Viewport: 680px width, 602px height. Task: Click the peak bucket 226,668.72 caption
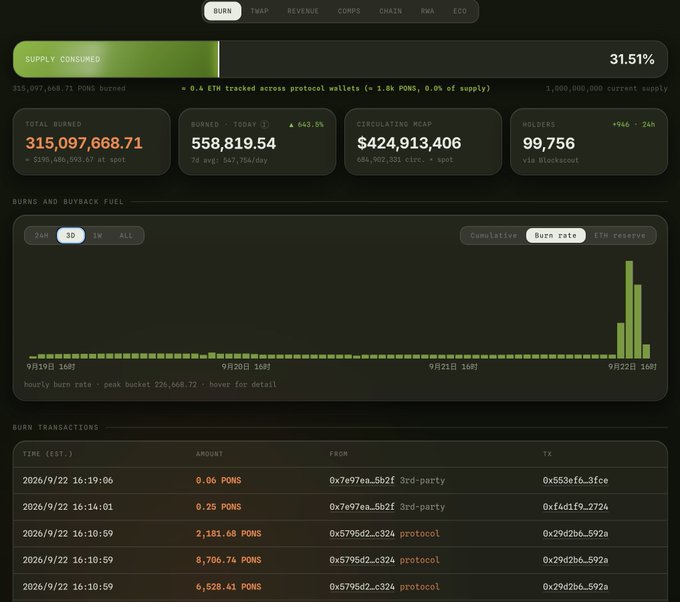pyautogui.click(x=150, y=385)
